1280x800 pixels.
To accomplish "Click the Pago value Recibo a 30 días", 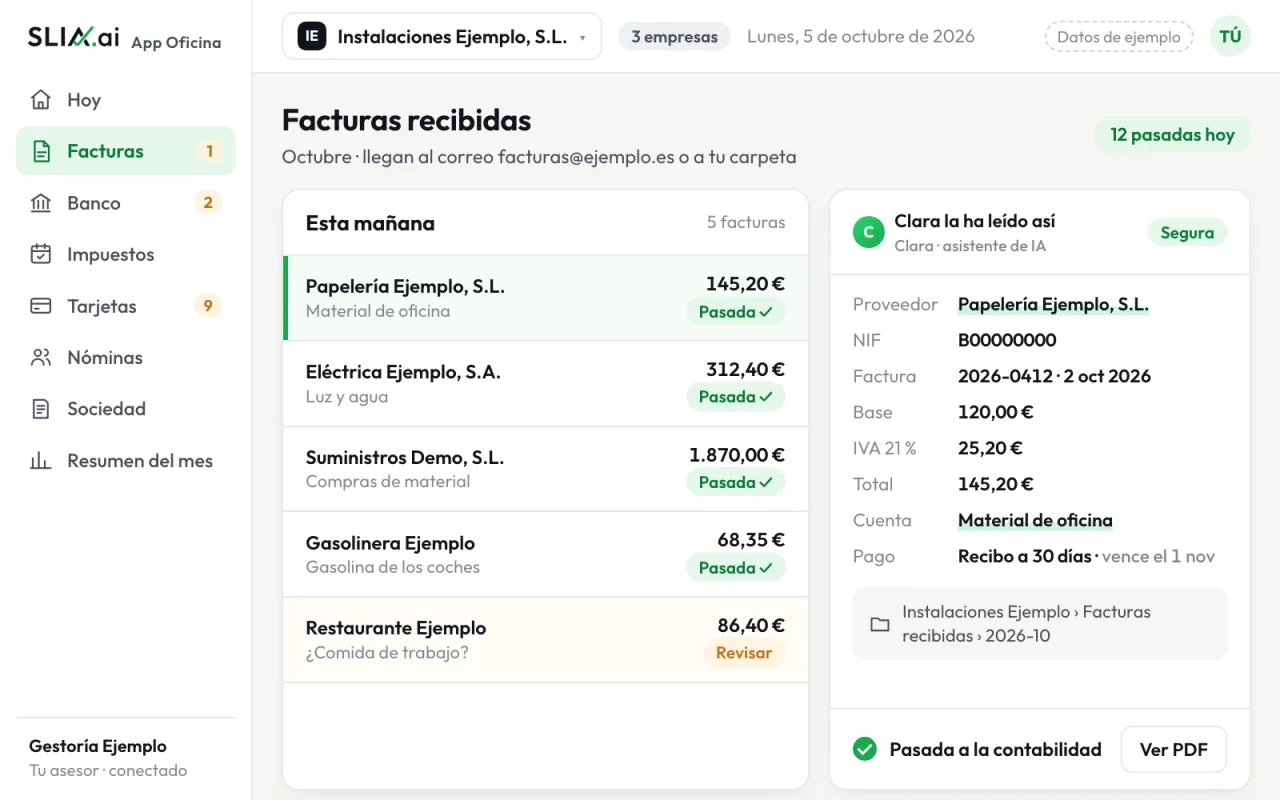I will 1025,557.
